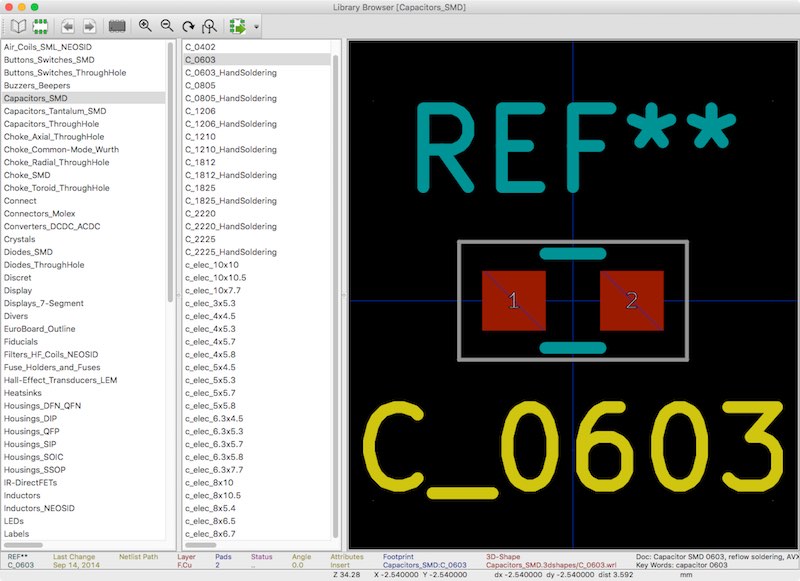Click the REF** reference text in preview
Viewport: 800px width, 581px height.
[x=576, y=148]
